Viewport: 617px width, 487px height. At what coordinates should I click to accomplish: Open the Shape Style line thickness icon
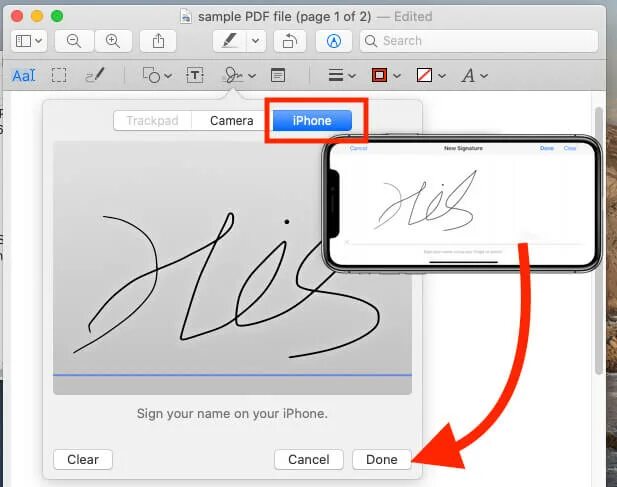point(336,75)
